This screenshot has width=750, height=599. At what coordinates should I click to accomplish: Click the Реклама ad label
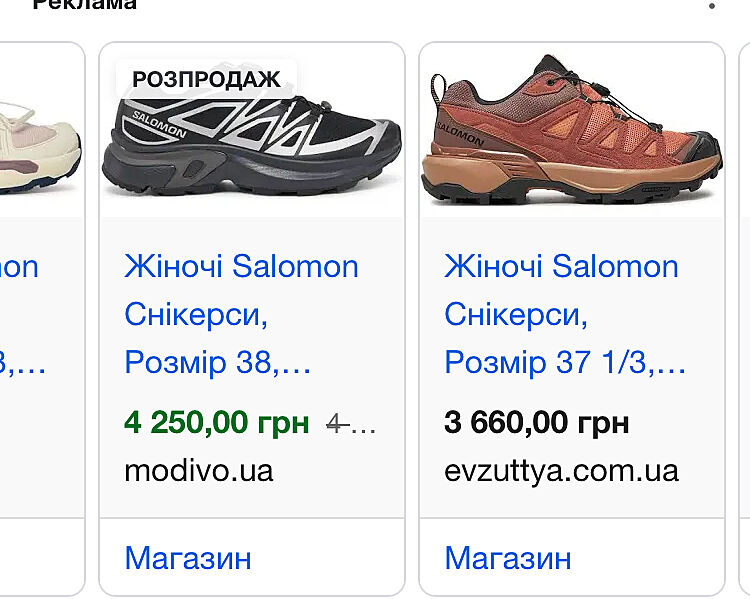click(85, 5)
